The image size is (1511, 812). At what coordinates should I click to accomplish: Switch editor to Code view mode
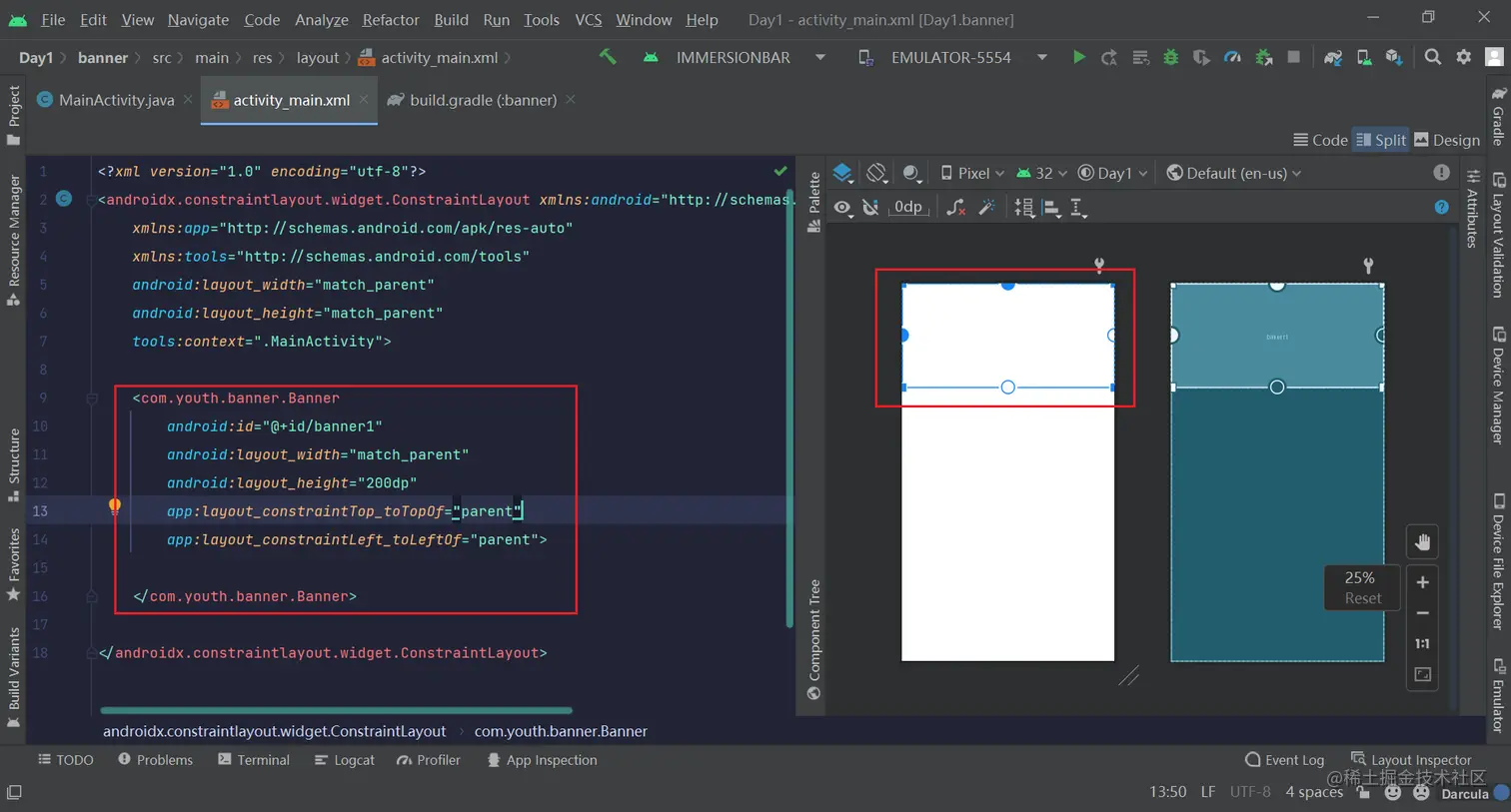coord(1320,140)
